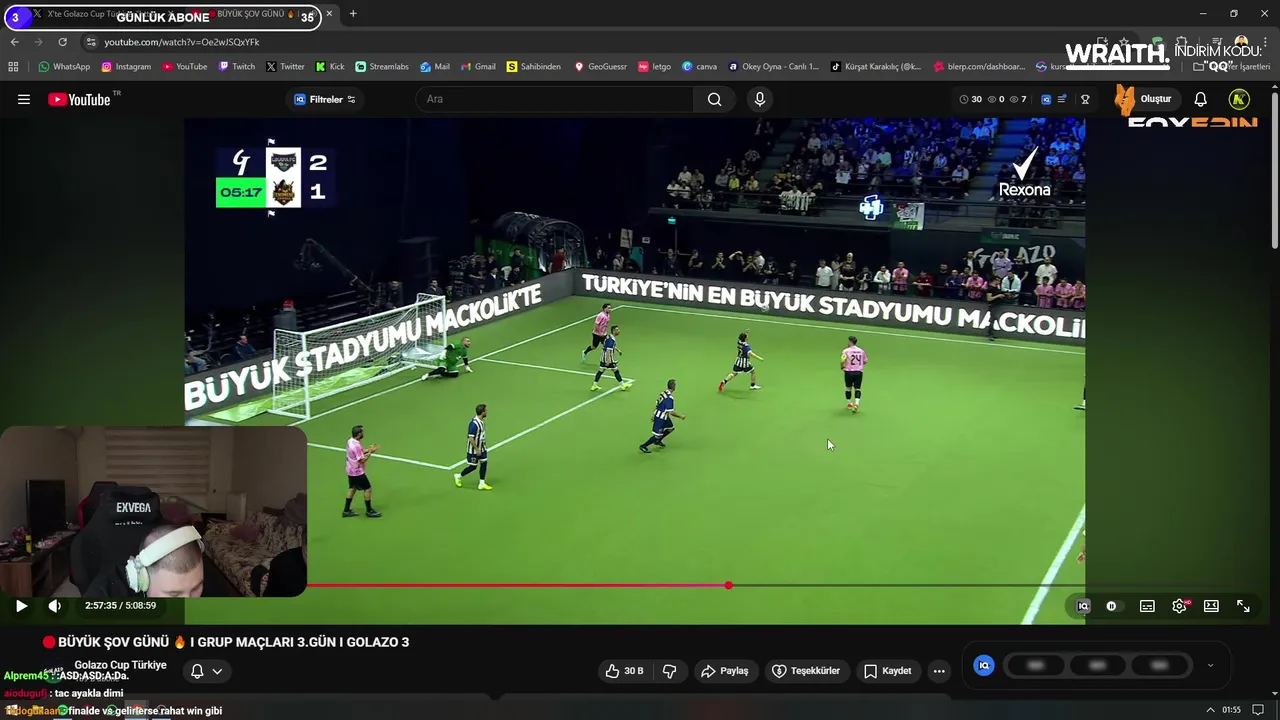
Task: Click the page vertical scrollbar
Action: (x=1274, y=170)
